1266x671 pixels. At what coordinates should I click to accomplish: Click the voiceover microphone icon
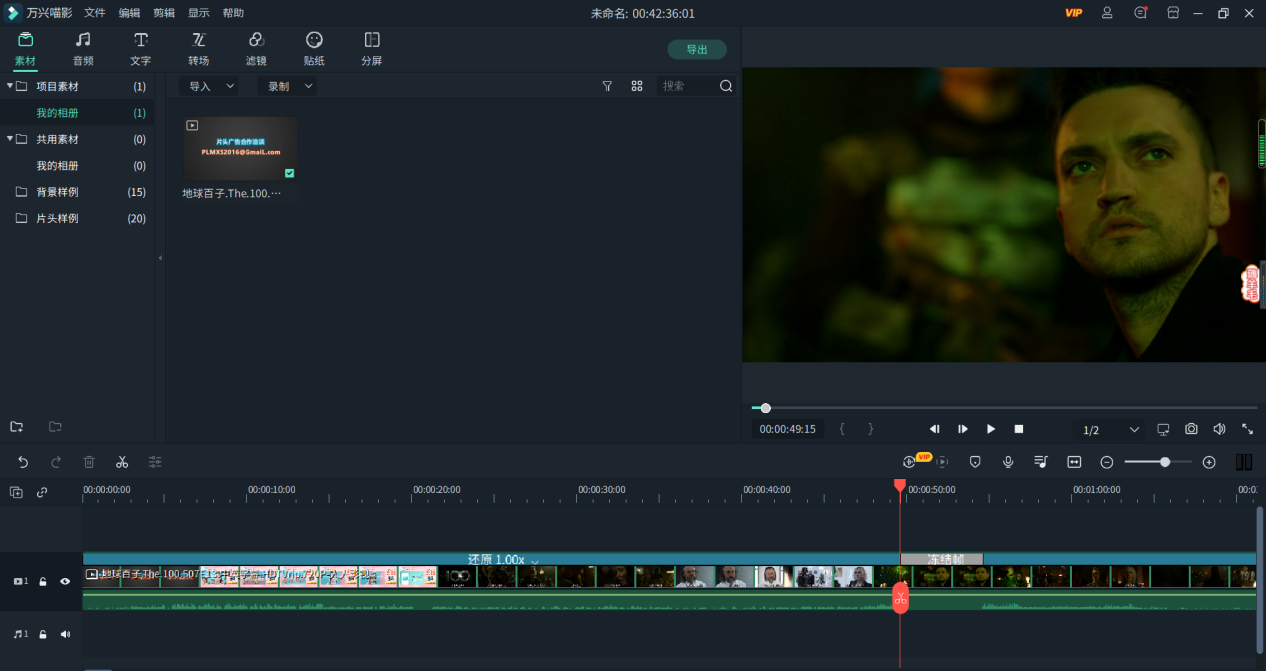point(1008,462)
